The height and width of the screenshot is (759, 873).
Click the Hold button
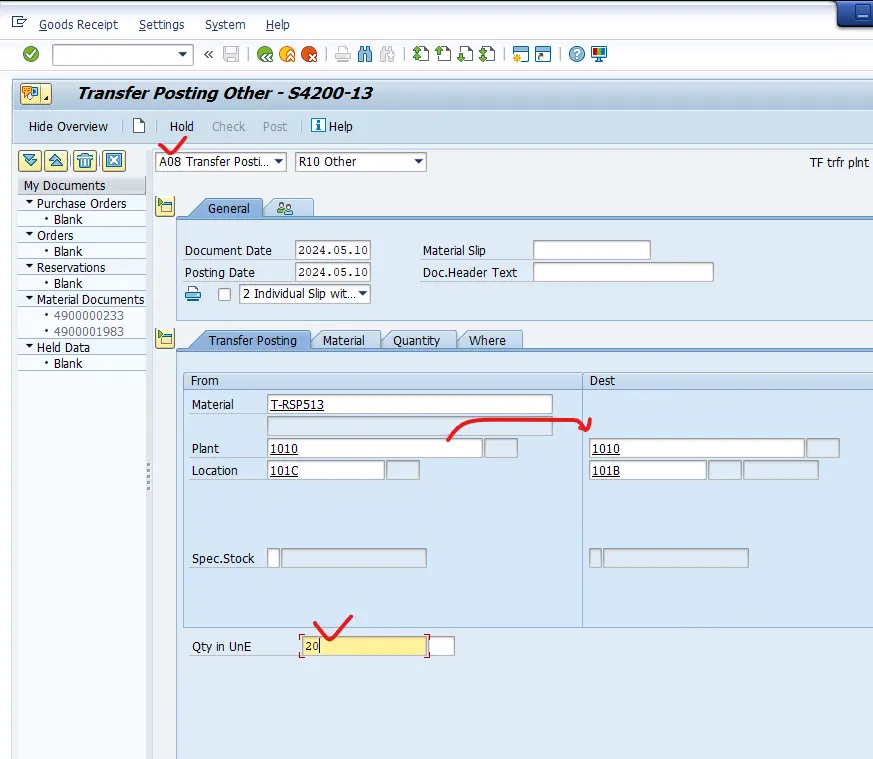point(181,126)
